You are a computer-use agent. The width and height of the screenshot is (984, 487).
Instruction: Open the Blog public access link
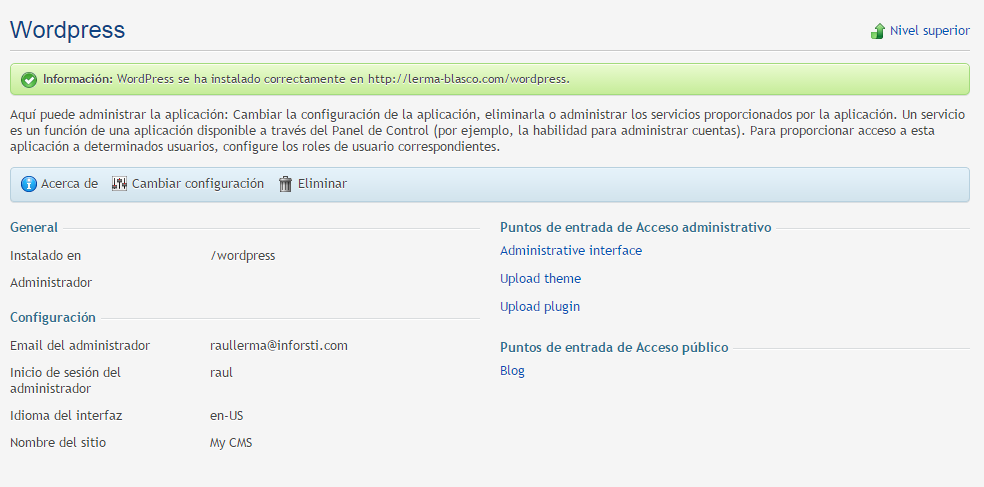coord(512,371)
